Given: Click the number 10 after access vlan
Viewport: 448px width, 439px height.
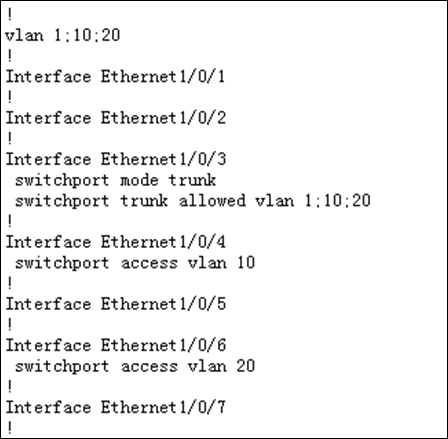Looking at the screenshot, I should coord(246,263).
